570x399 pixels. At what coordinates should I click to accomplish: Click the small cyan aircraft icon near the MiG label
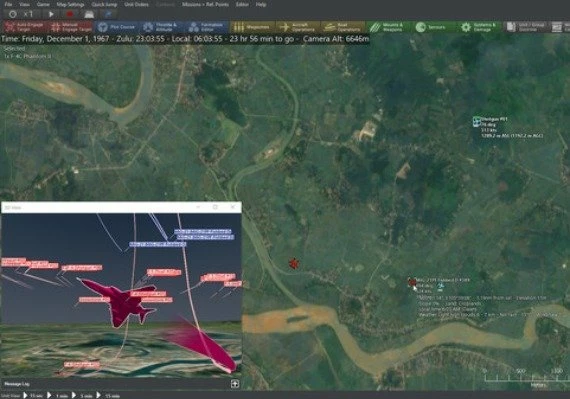click(x=441, y=287)
